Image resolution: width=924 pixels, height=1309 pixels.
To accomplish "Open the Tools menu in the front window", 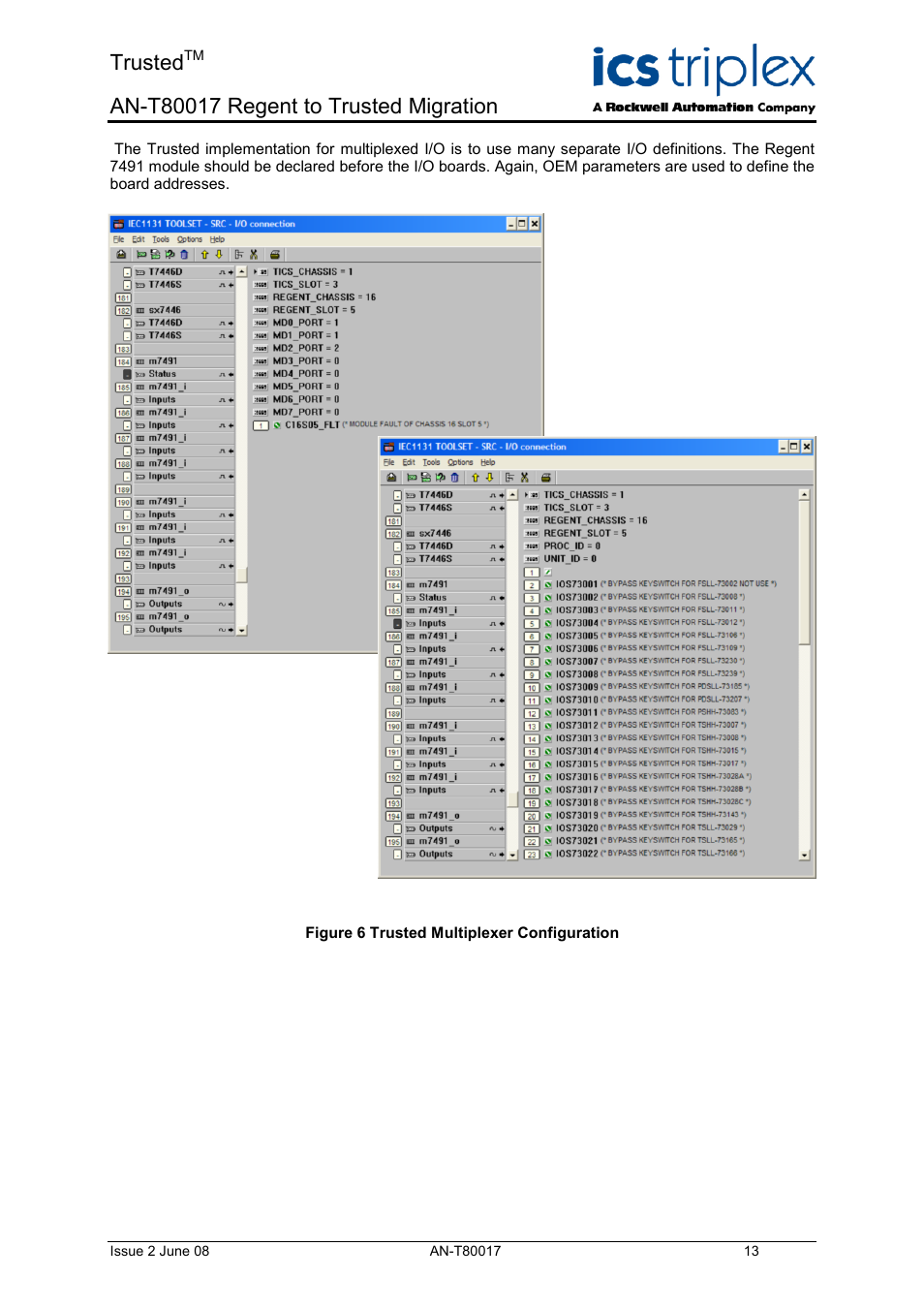I will (431, 462).
